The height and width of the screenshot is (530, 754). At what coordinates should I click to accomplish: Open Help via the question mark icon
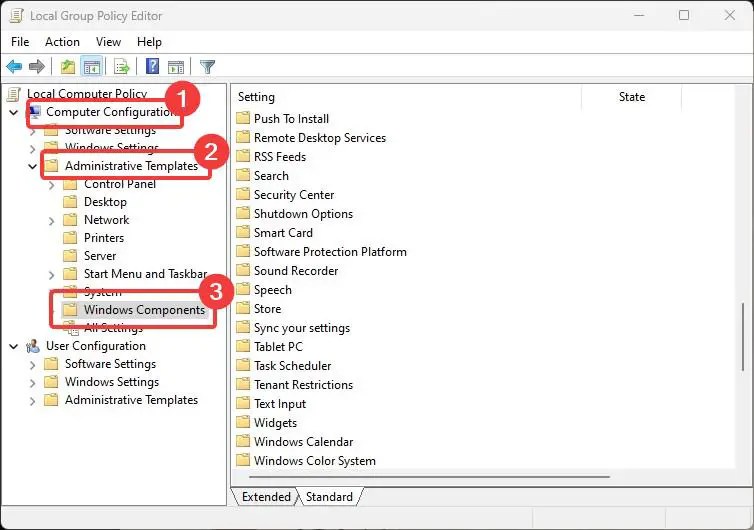[x=152, y=66]
